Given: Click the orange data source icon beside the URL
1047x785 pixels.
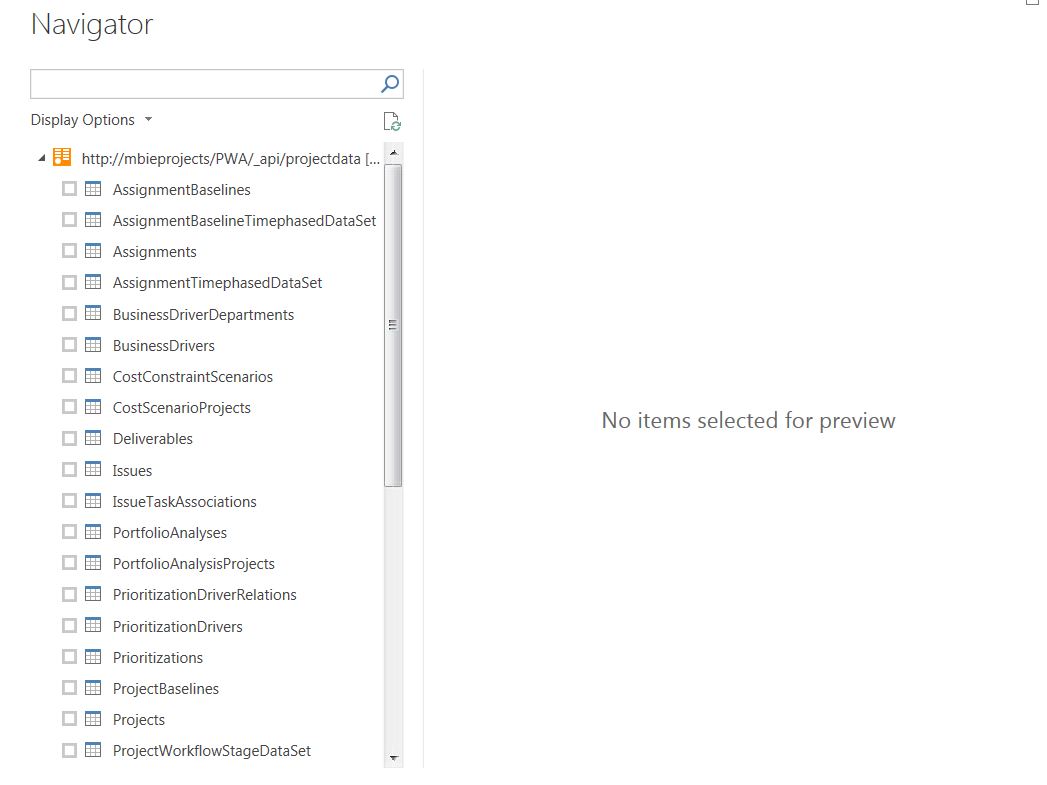Looking at the screenshot, I should click(x=62, y=157).
